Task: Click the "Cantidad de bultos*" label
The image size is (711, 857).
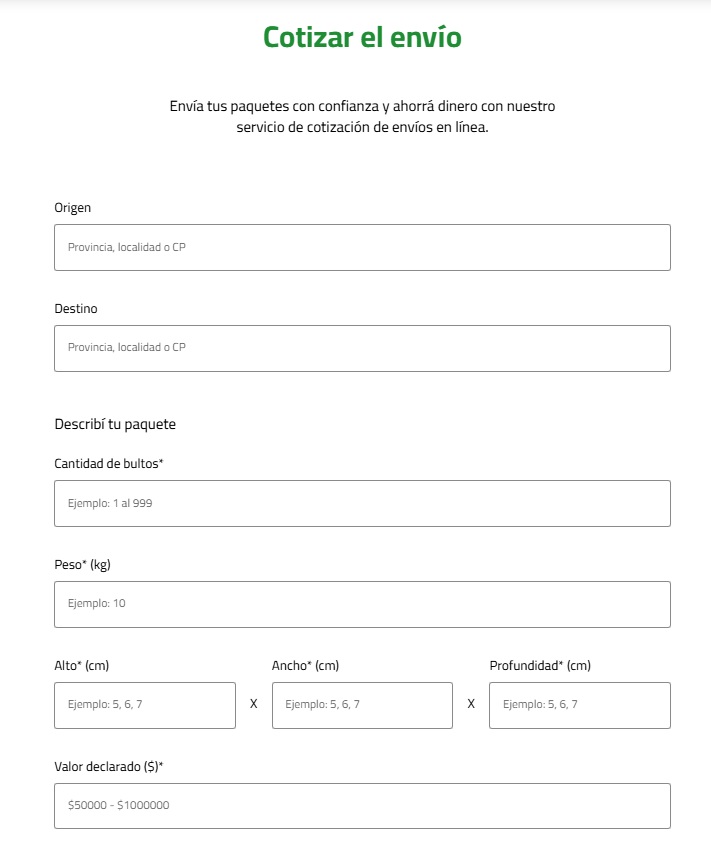Action: pos(109,464)
